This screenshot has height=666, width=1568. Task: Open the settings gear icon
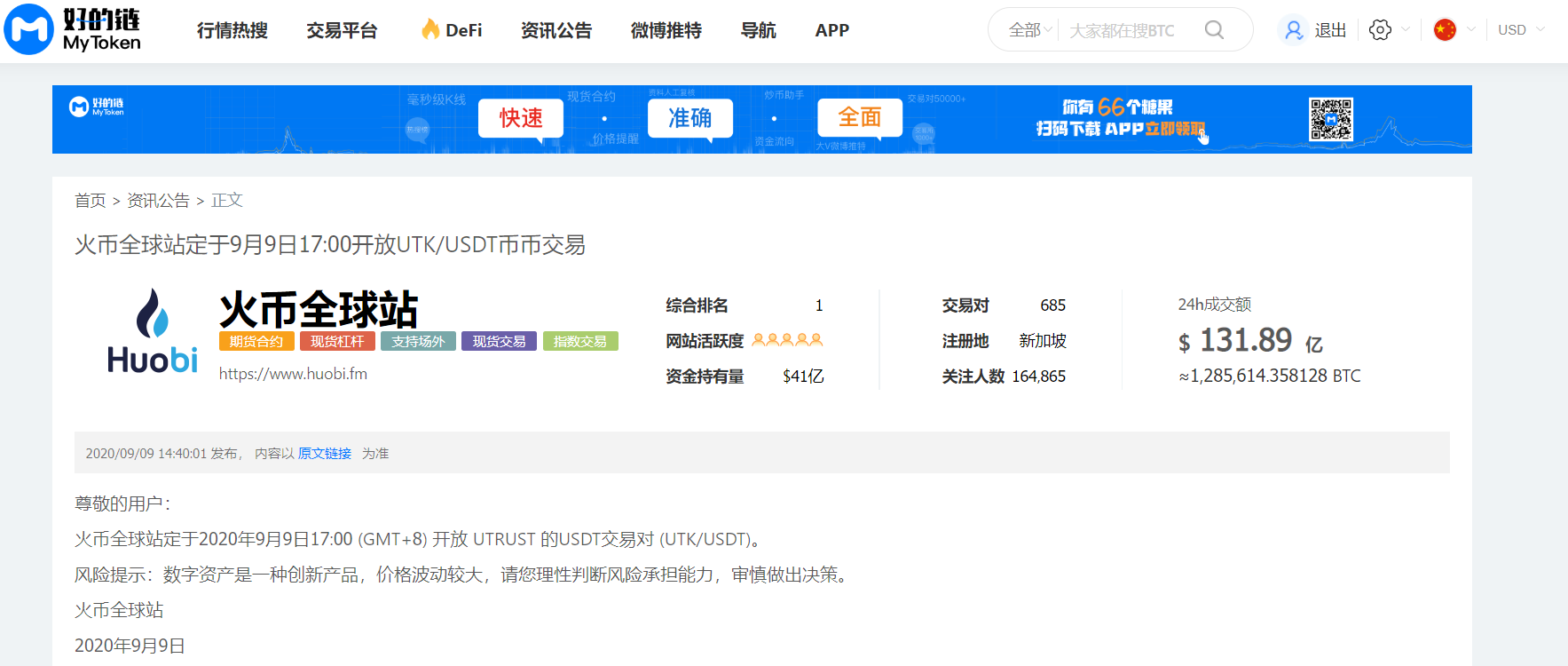(1380, 30)
